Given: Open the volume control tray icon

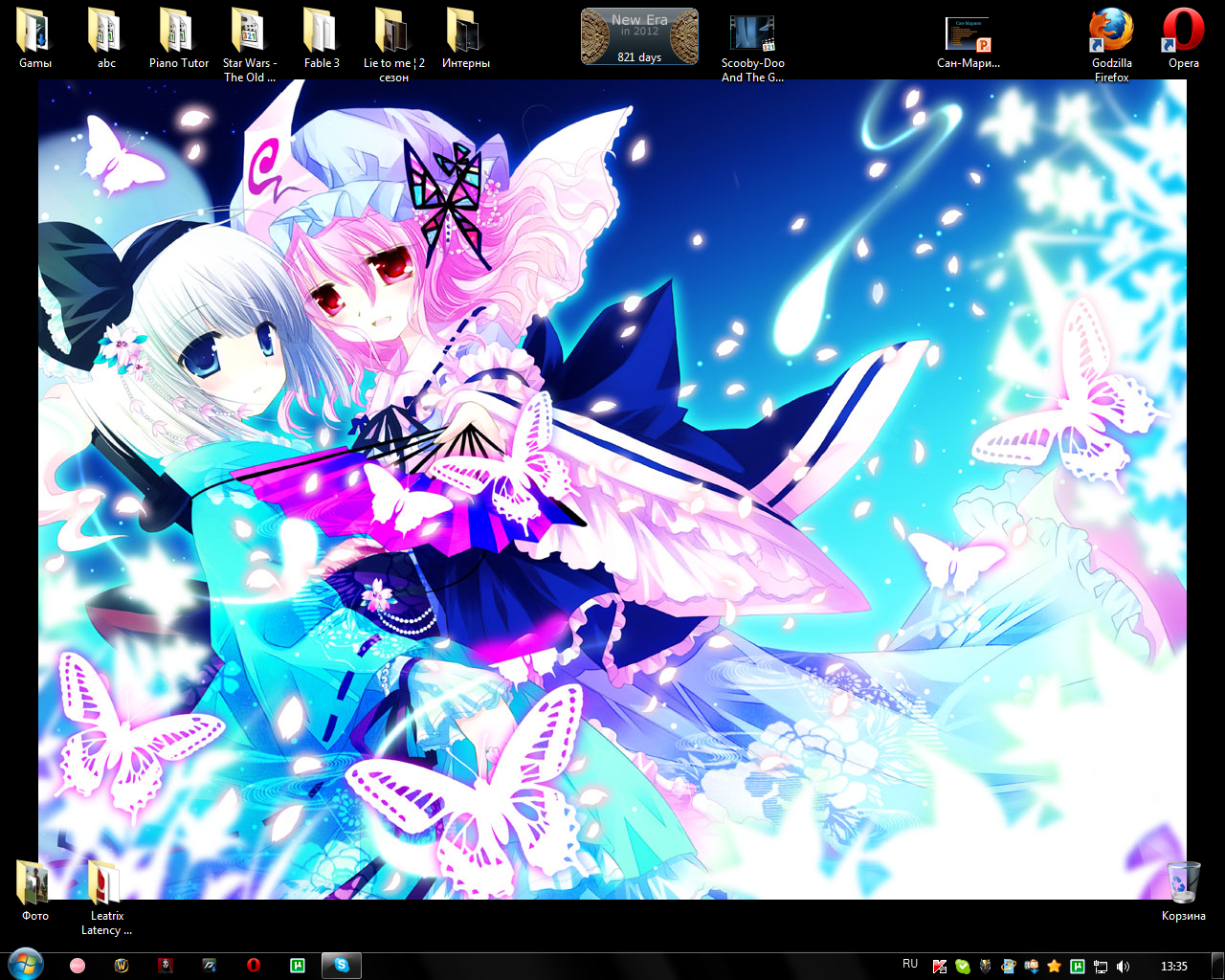Looking at the screenshot, I should click(1124, 967).
